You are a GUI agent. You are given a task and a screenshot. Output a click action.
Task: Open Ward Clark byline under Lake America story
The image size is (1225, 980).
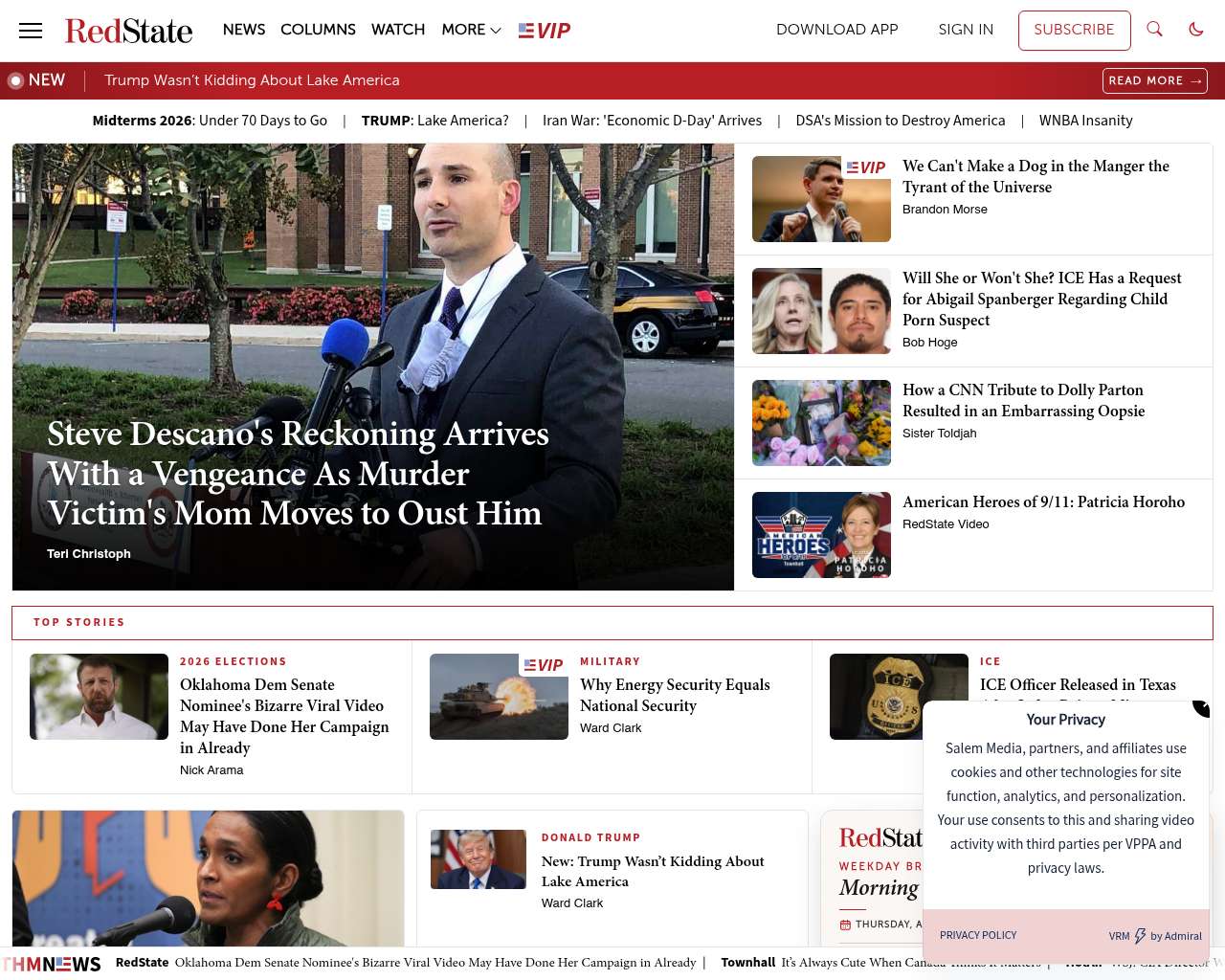pos(572,903)
